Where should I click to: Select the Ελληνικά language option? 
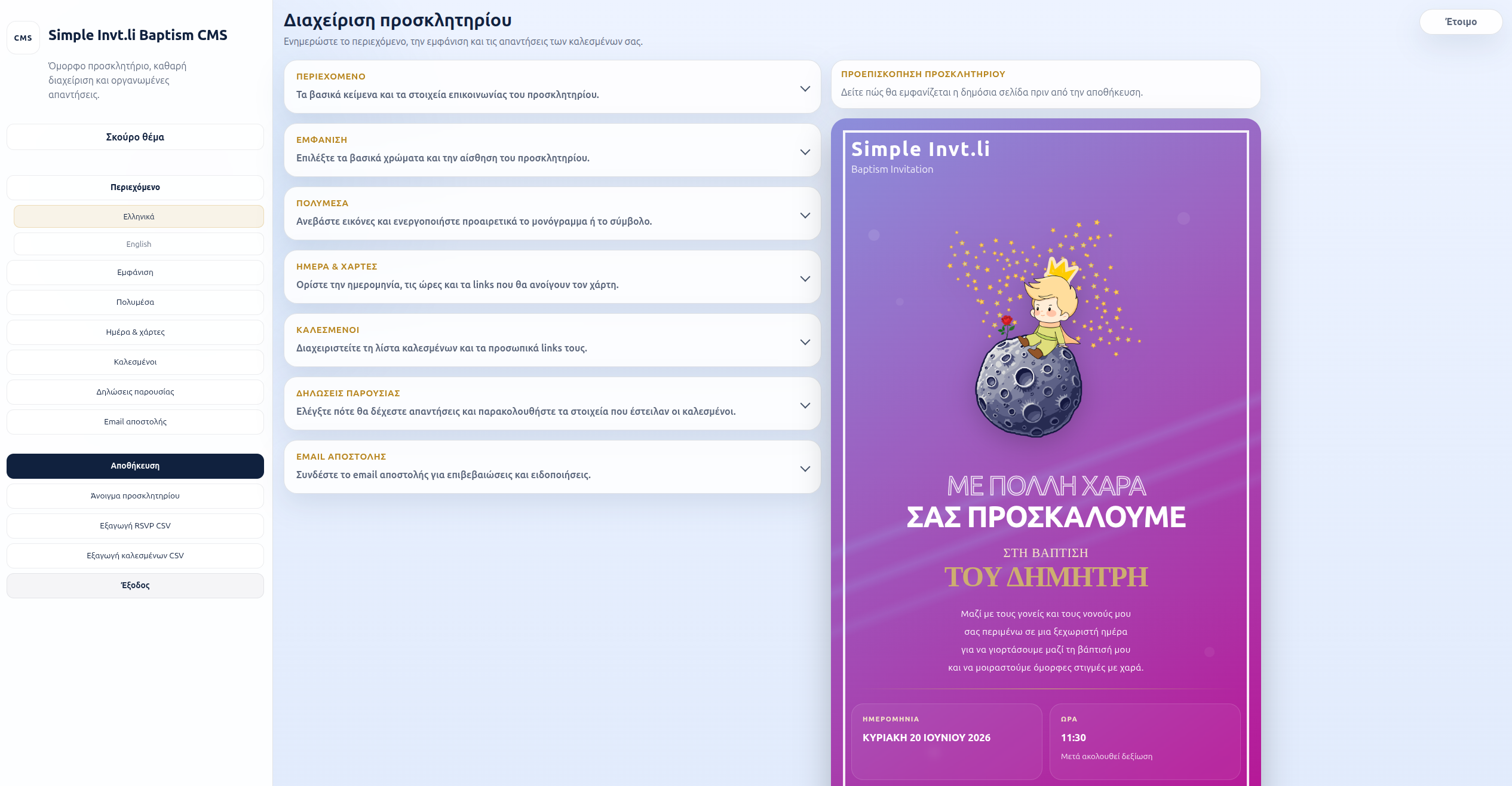point(139,216)
